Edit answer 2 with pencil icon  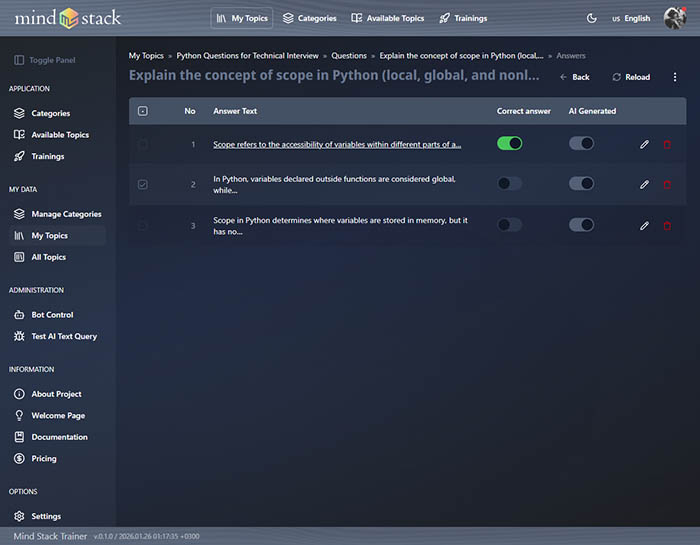644,184
